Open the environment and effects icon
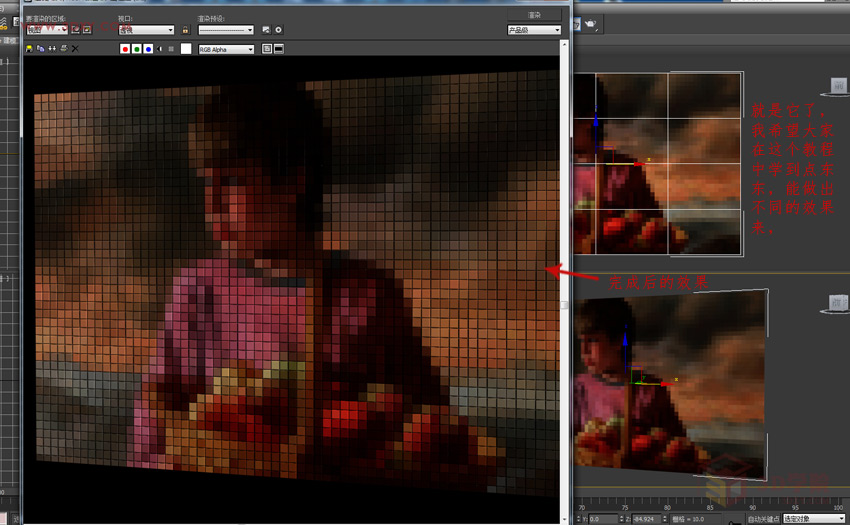This screenshot has height=525, width=850. (x=279, y=30)
